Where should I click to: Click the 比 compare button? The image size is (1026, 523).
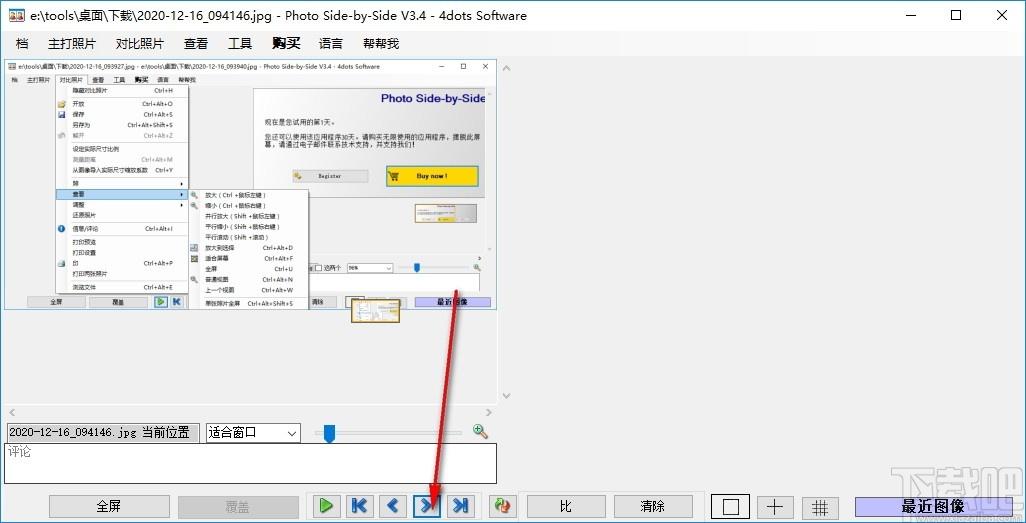tap(566, 507)
